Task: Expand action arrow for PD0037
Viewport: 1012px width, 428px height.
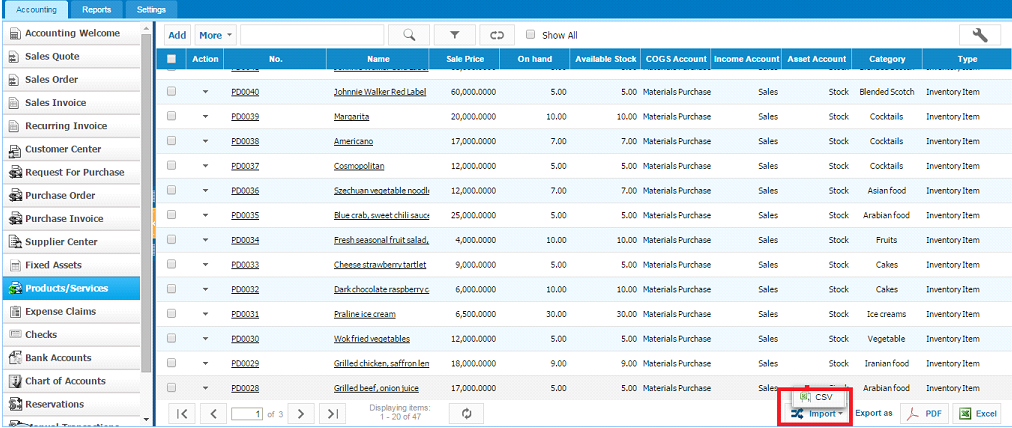Action: (206, 166)
